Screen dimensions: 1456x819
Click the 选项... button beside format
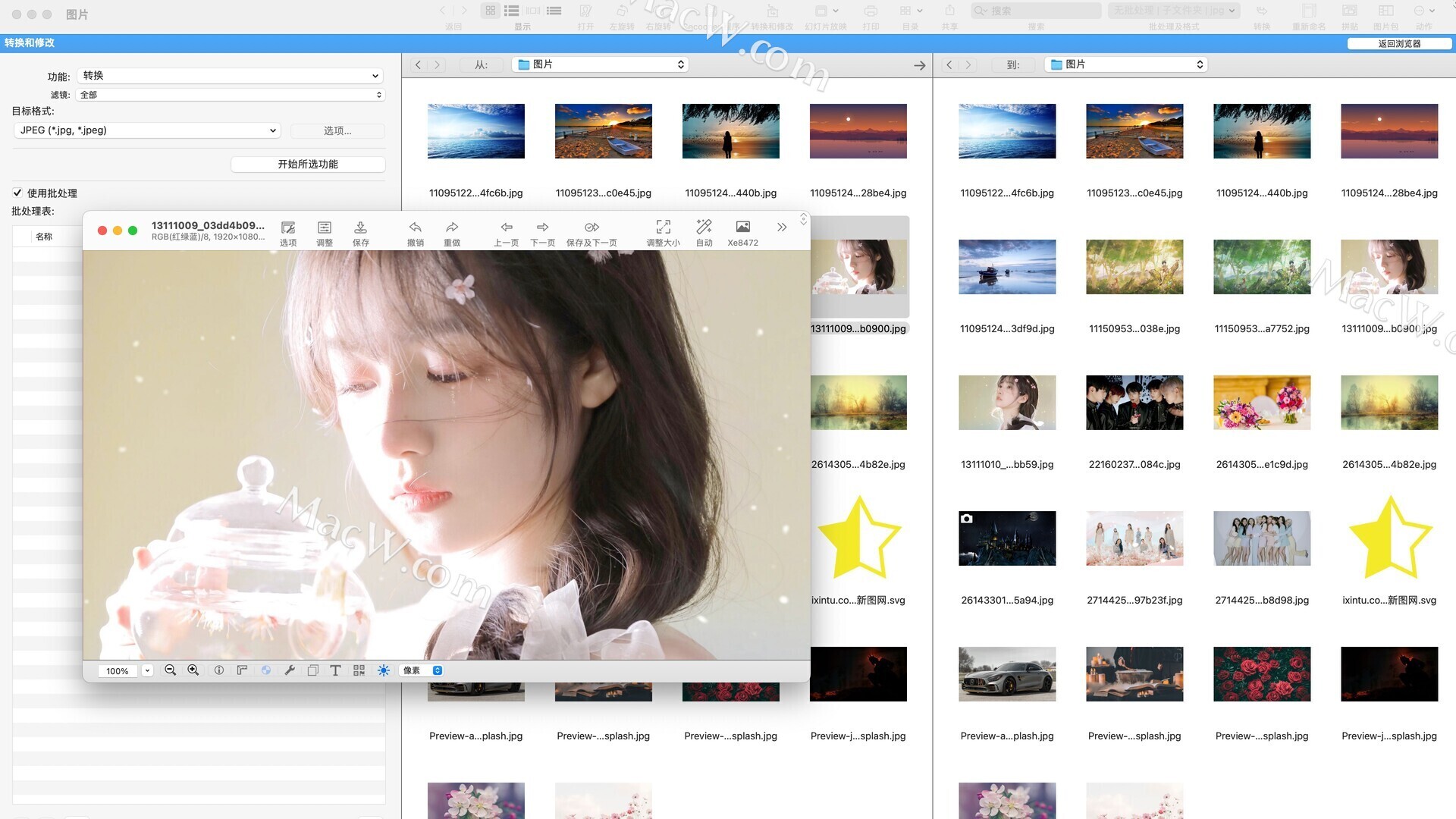(337, 130)
